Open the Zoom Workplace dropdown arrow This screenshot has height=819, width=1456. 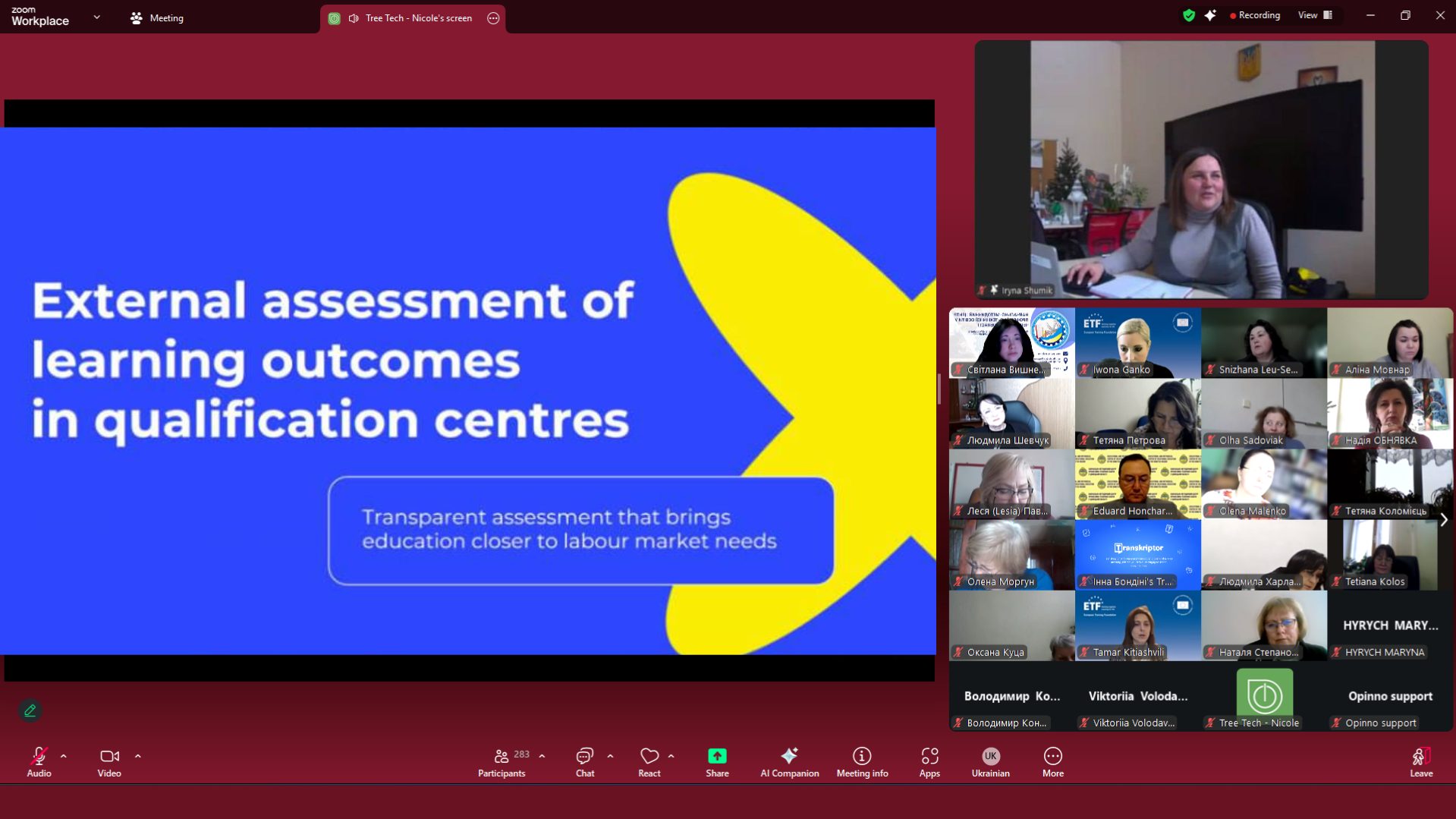click(x=96, y=17)
